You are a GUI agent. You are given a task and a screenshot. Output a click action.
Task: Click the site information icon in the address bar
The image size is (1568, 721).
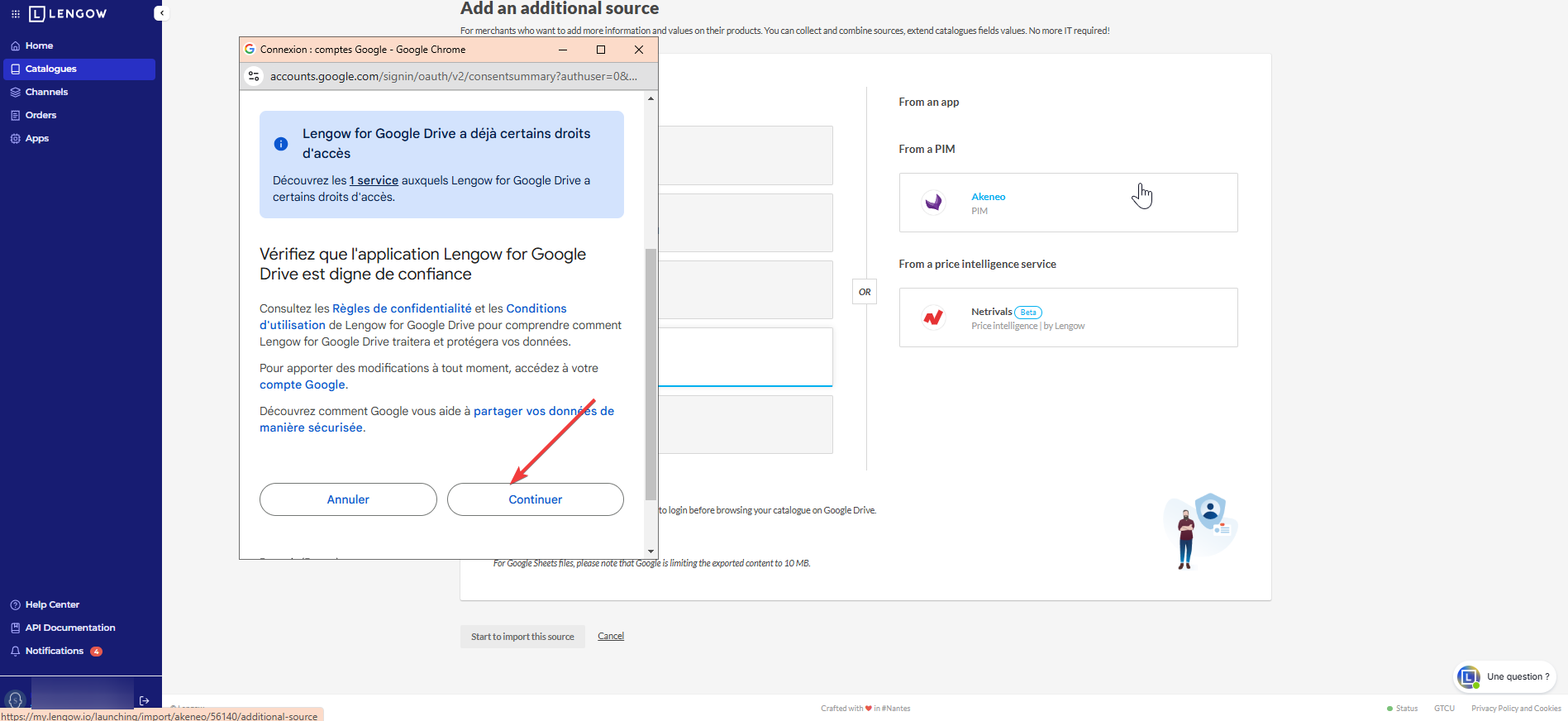[254, 76]
